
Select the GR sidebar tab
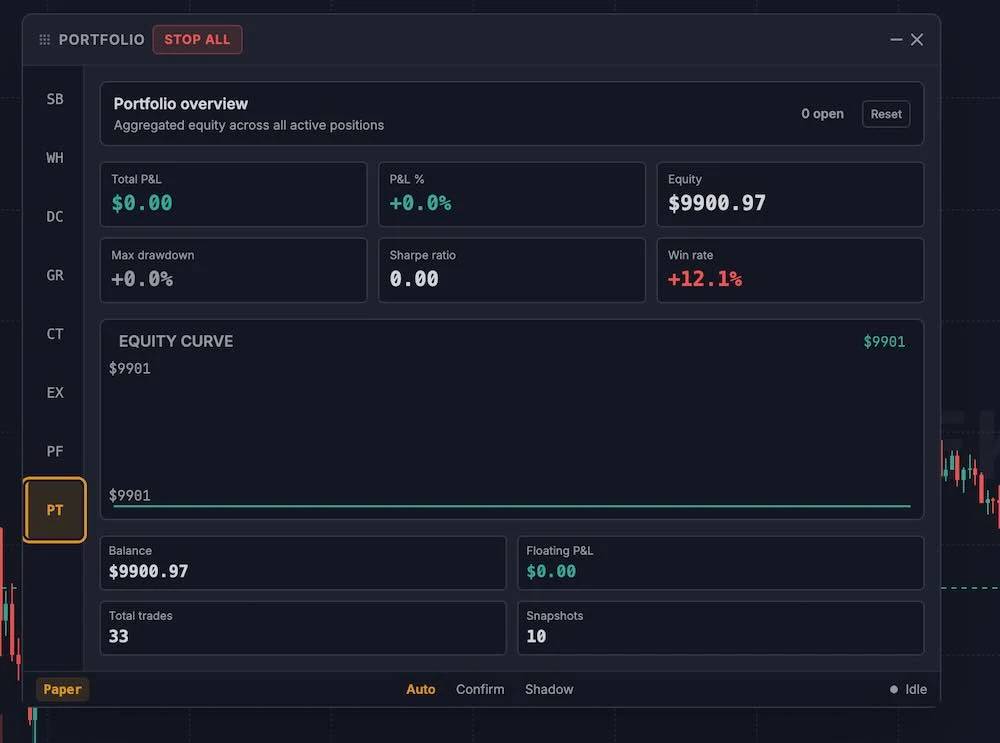pyautogui.click(x=55, y=276)
